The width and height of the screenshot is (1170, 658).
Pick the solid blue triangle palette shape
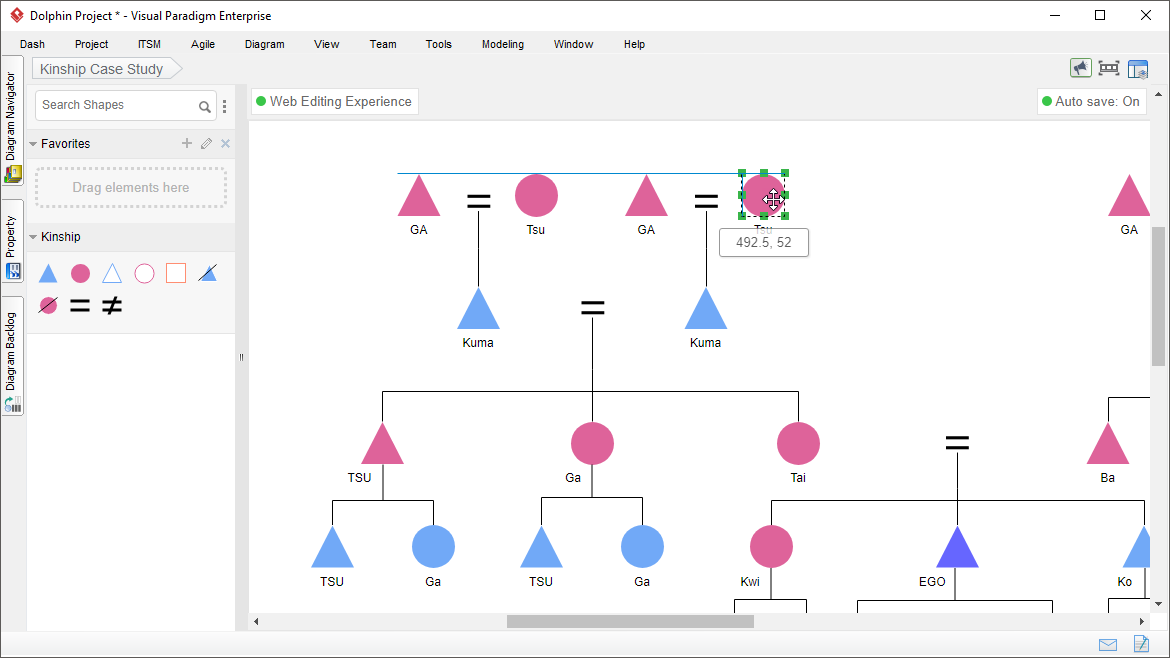point(48,274)
